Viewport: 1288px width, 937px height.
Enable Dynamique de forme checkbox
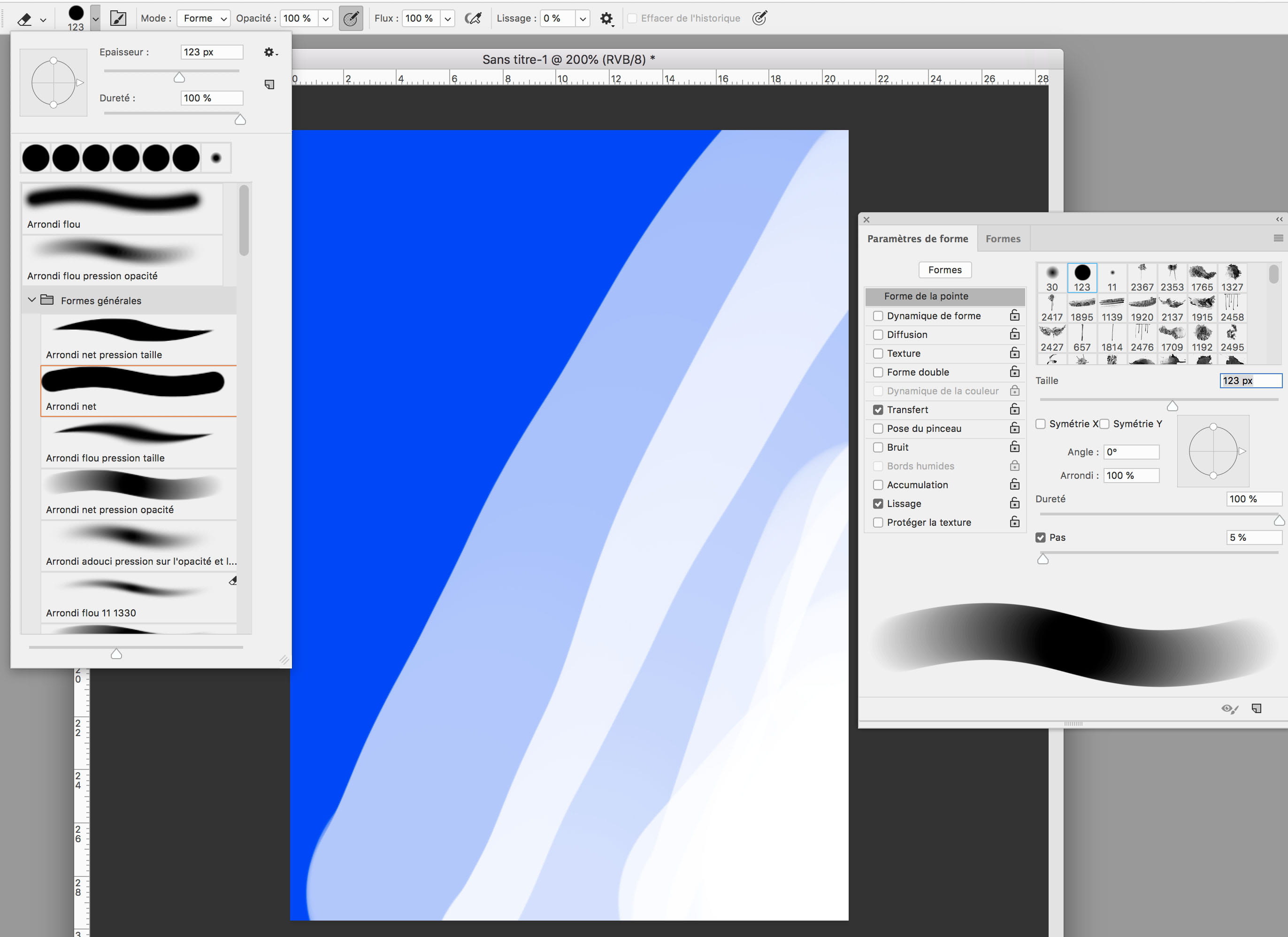click(x=878, y=316)
